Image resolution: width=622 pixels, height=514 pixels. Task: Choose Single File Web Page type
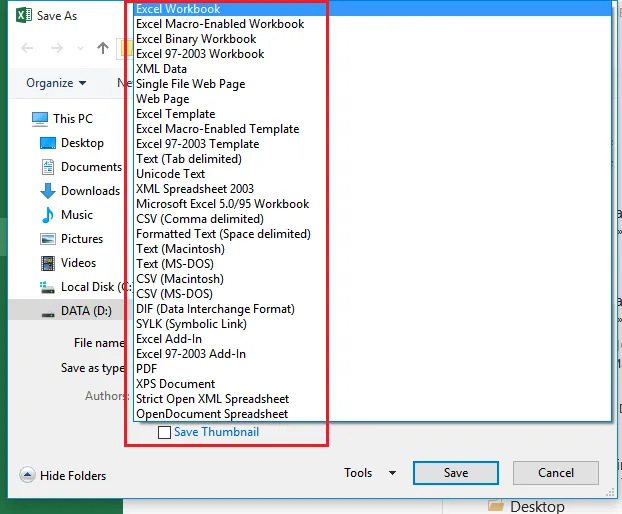coord(372,84)
